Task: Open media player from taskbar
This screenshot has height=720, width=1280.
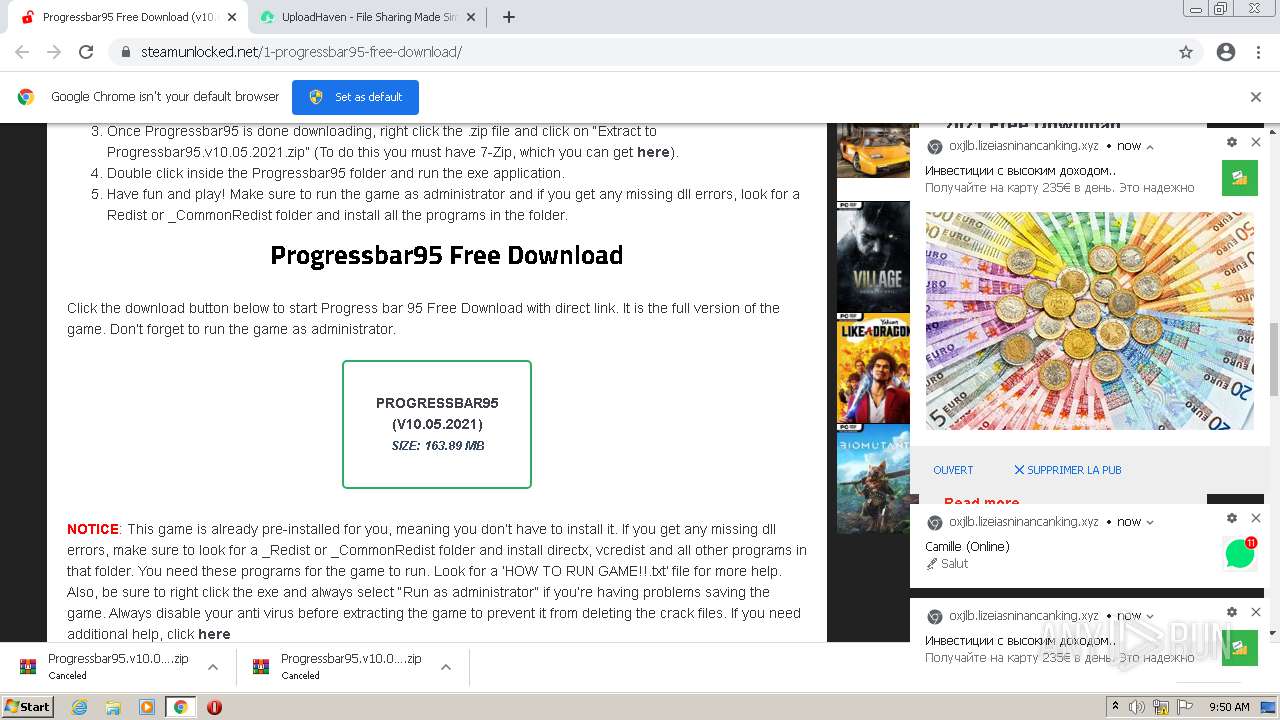Action: [147, 707]
